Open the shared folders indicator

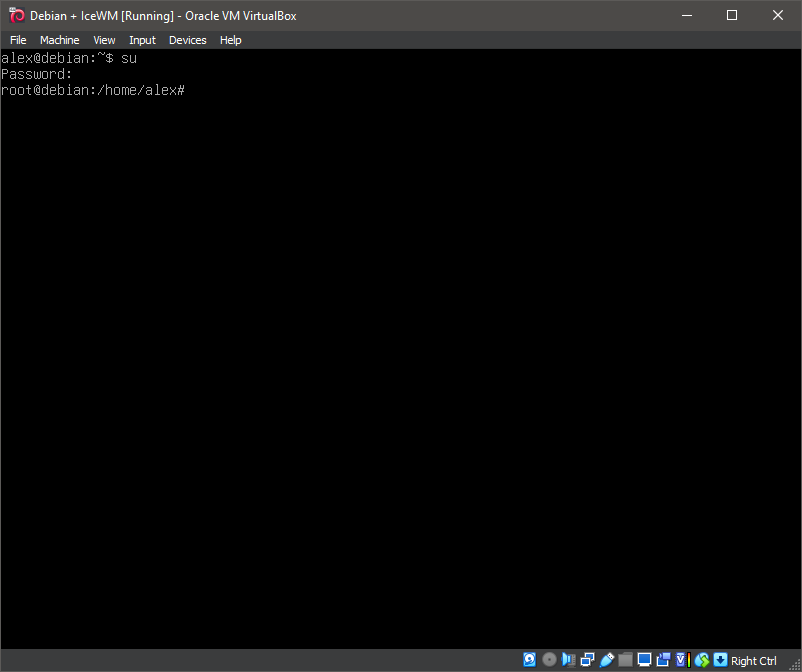[x=625, y=660]
